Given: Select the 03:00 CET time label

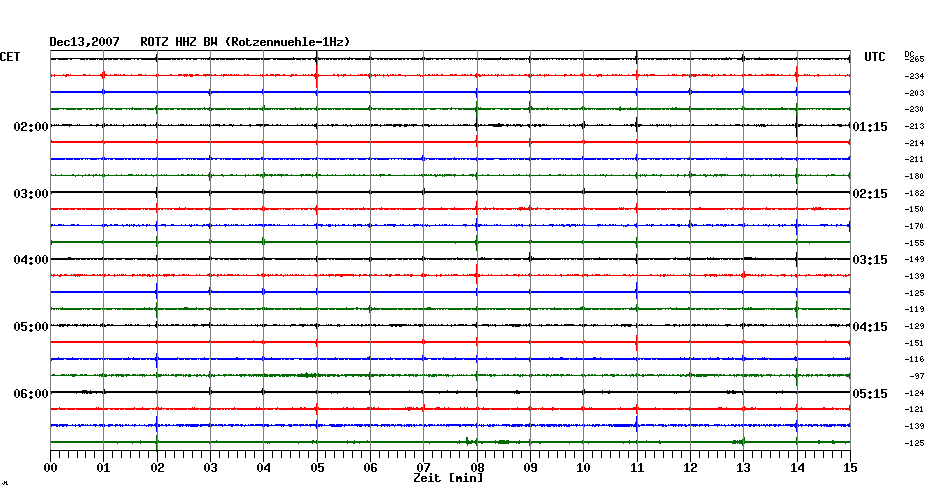Looking at the screenshot, I should [x=31, y=194].
